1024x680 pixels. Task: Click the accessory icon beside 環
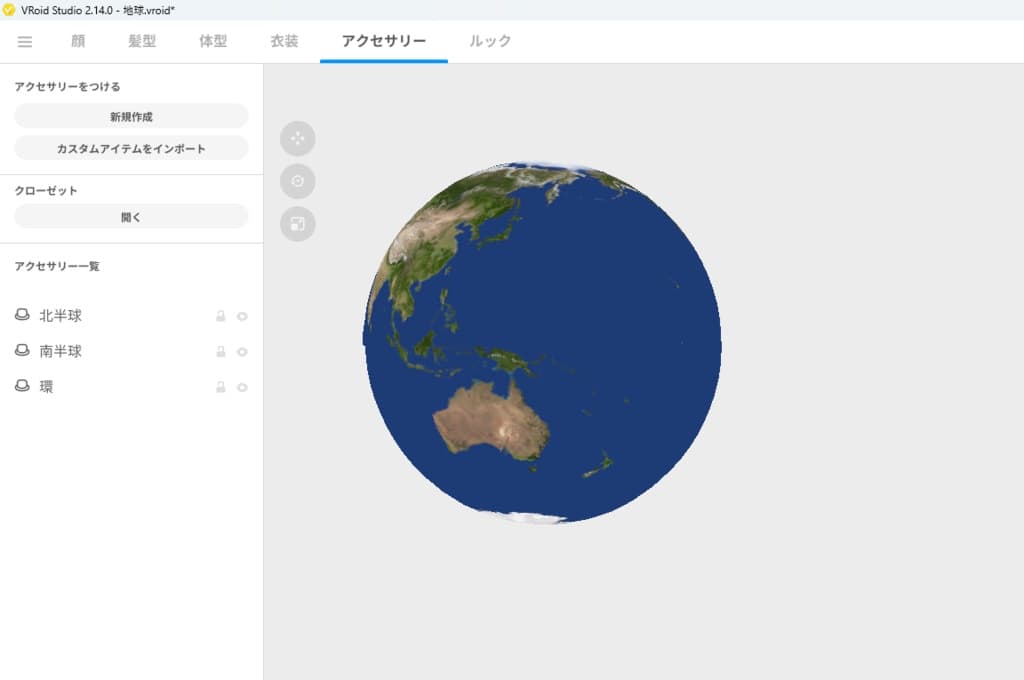point(22,385)
